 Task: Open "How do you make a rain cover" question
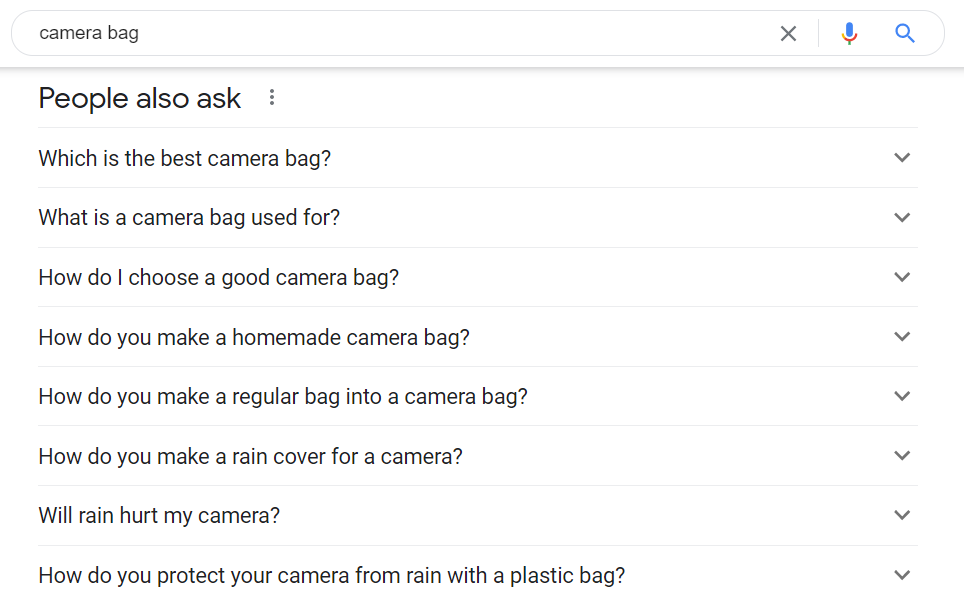click(x=478, y=456)
